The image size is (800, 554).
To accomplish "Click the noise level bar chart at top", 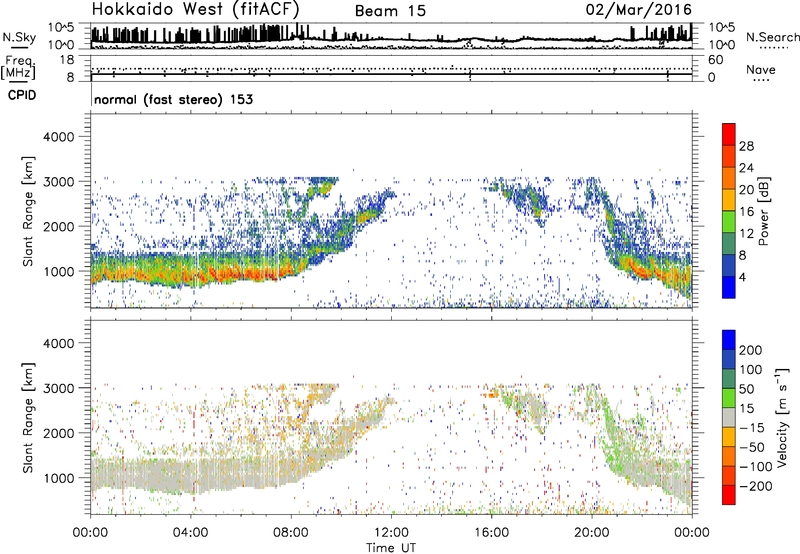I will [x=391, y=36].
